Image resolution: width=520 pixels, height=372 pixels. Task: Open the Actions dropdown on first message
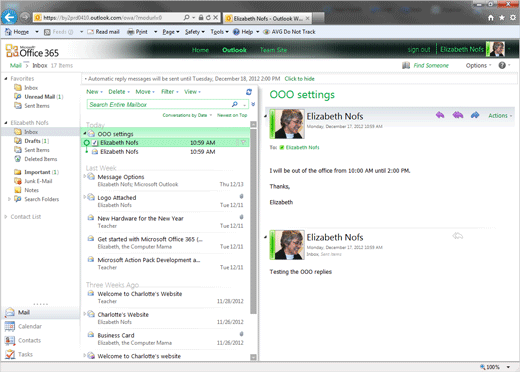pyautogui.click(x=500, y=116)
